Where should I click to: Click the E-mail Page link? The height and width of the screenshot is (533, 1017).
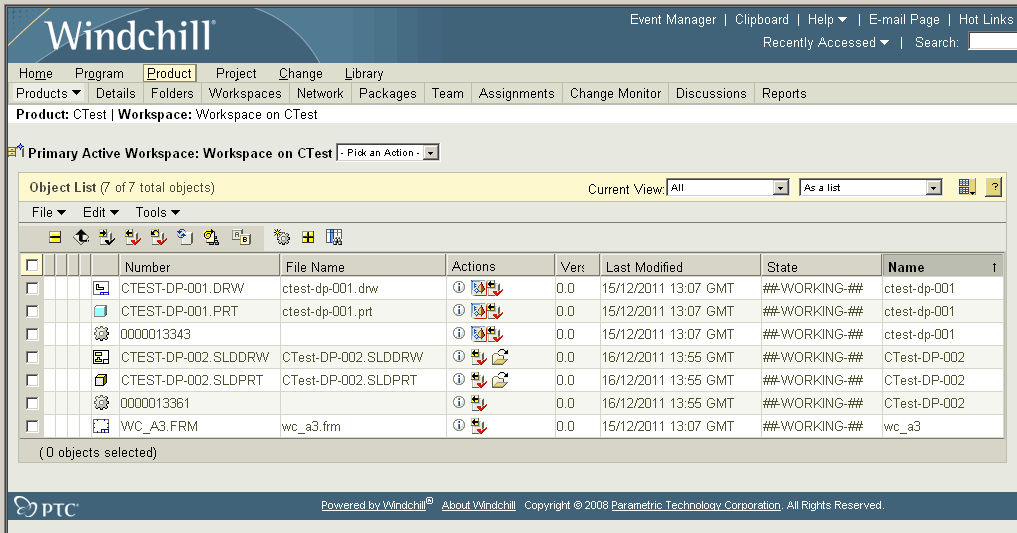click(904, 19)
